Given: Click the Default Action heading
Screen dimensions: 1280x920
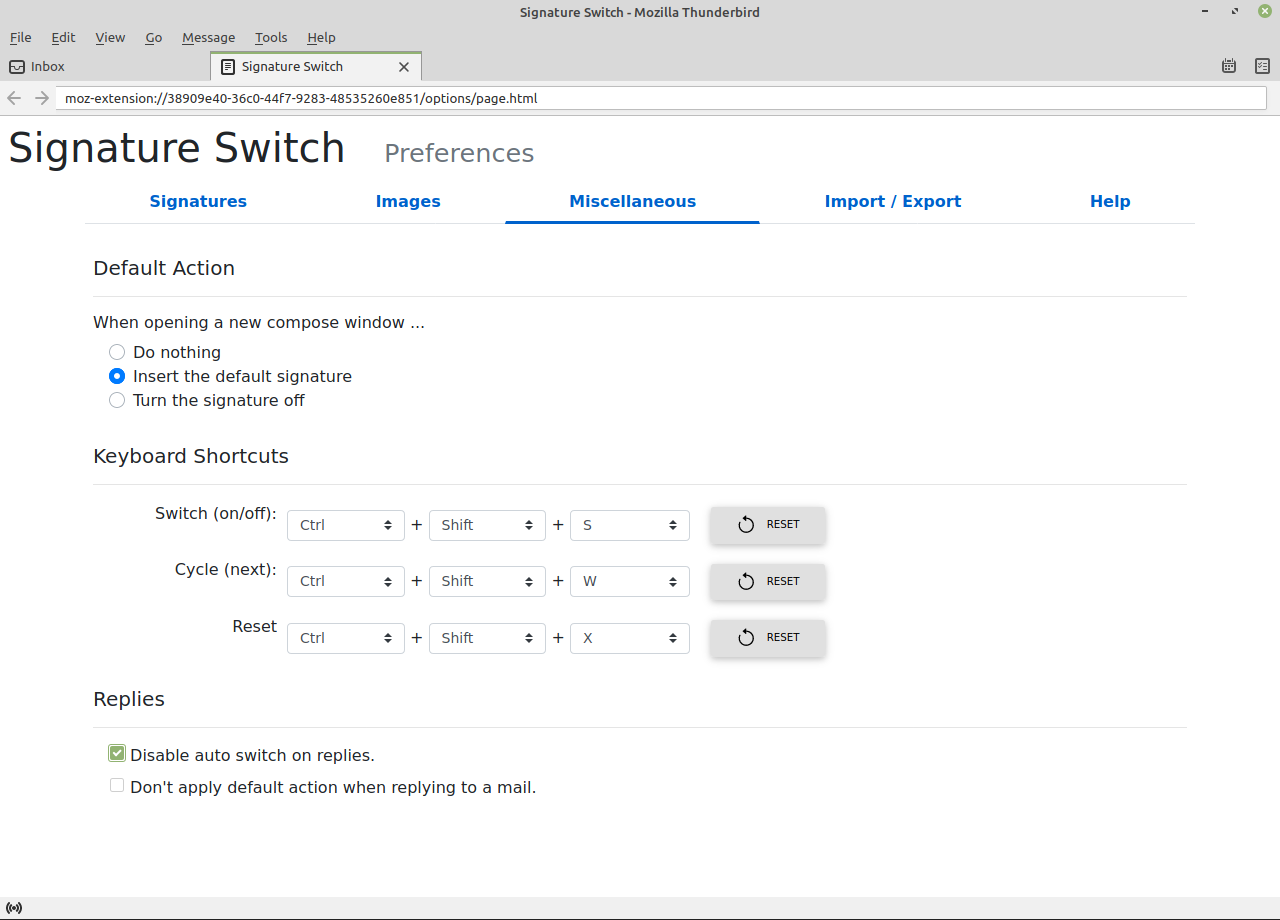Looking at the screenshot, I should click(164, 268).
